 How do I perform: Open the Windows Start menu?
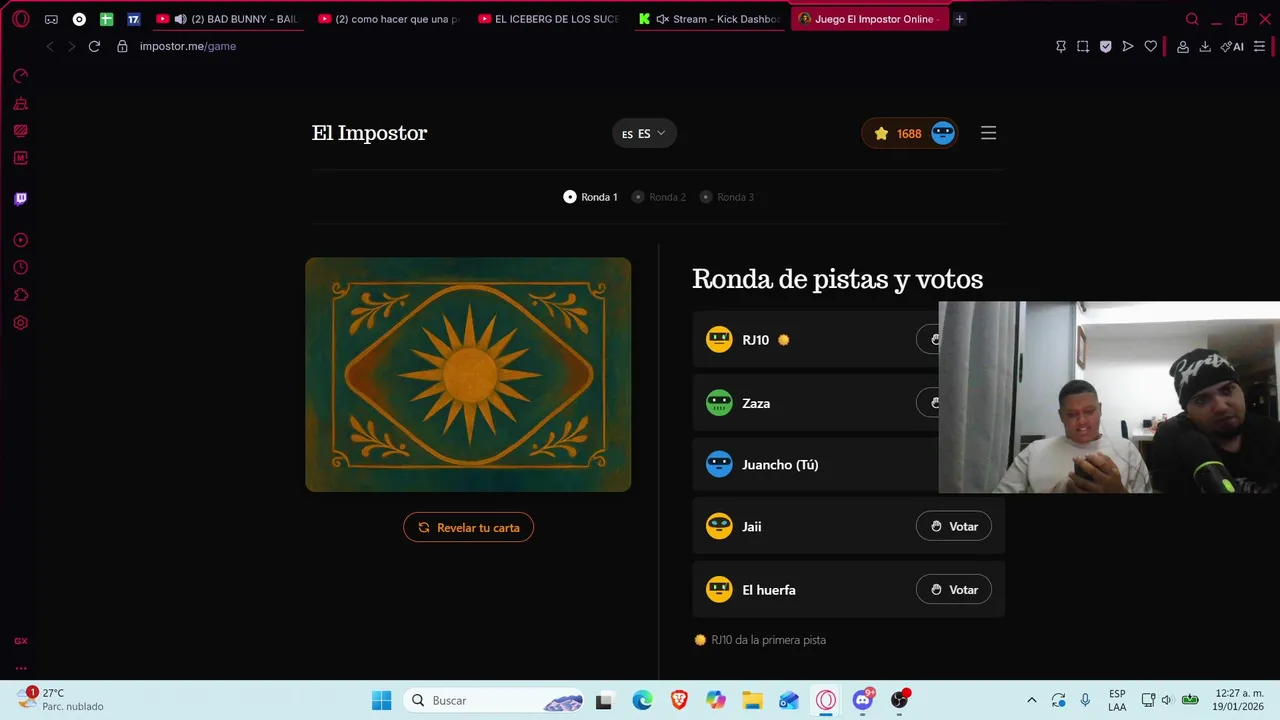click(381, 700)
